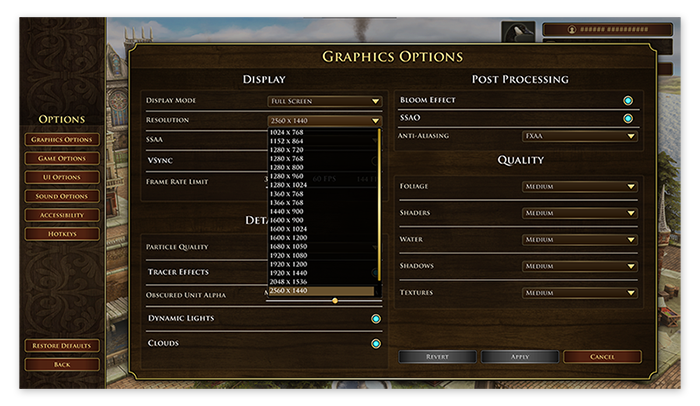Open Accessibility options in the sidebar
Image resolution: width=700 pixels, height=406 pixels.
[x=62, y=215]
